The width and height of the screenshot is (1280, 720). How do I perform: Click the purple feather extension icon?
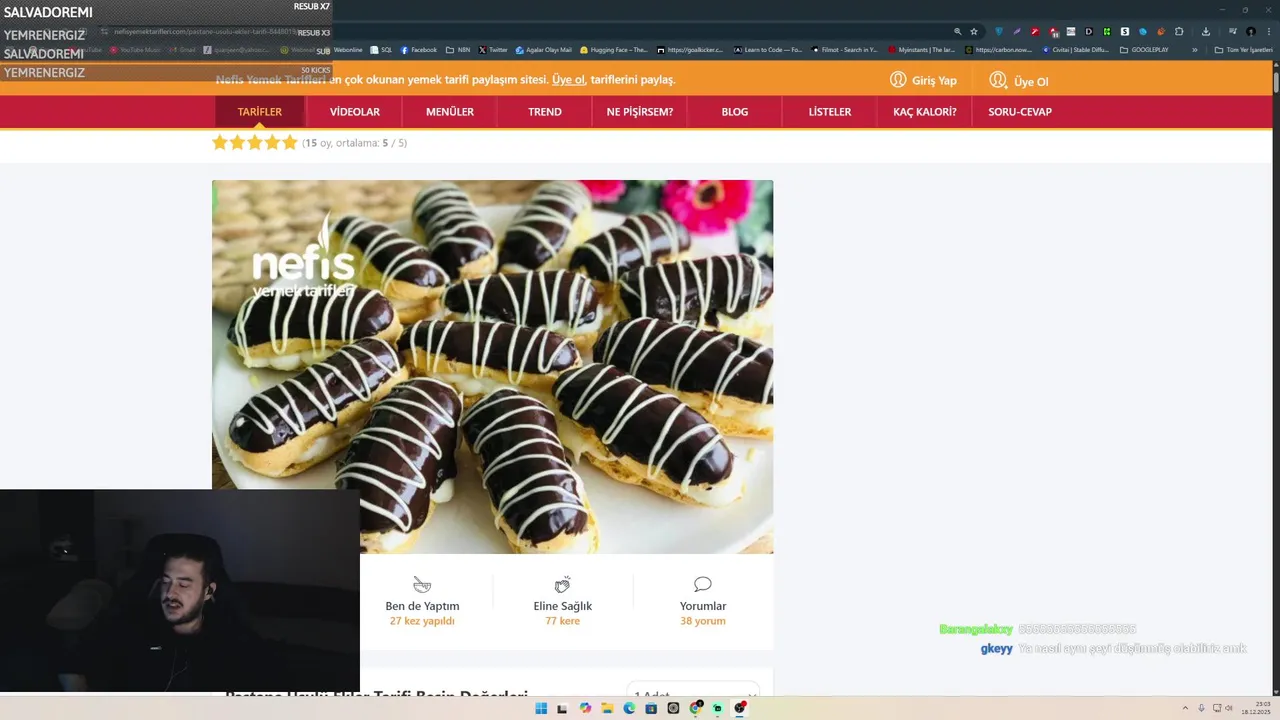pos(1017,31)
